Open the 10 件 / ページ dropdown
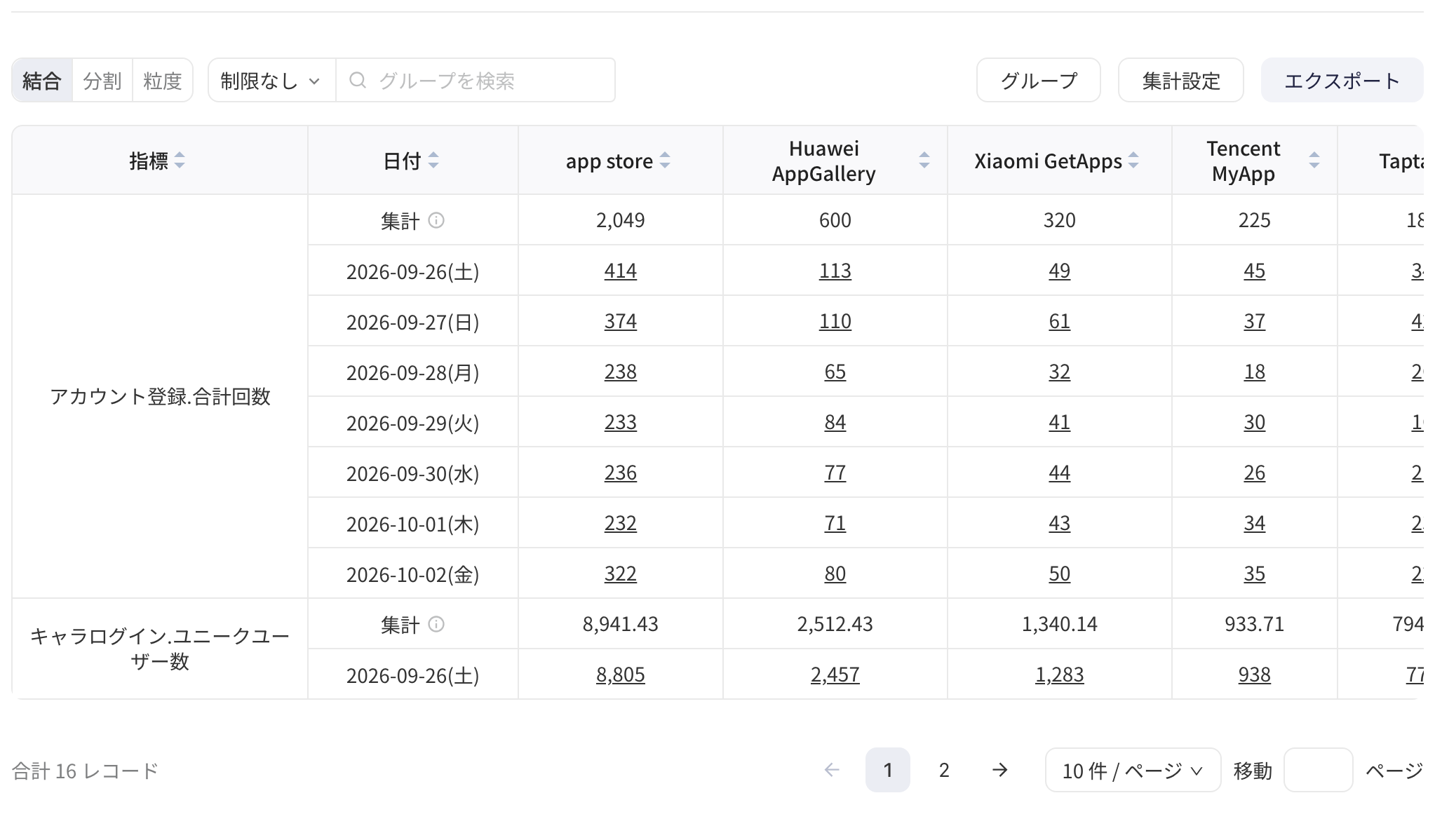This screenshot has width=1435, height=840. click(1133, 770)
